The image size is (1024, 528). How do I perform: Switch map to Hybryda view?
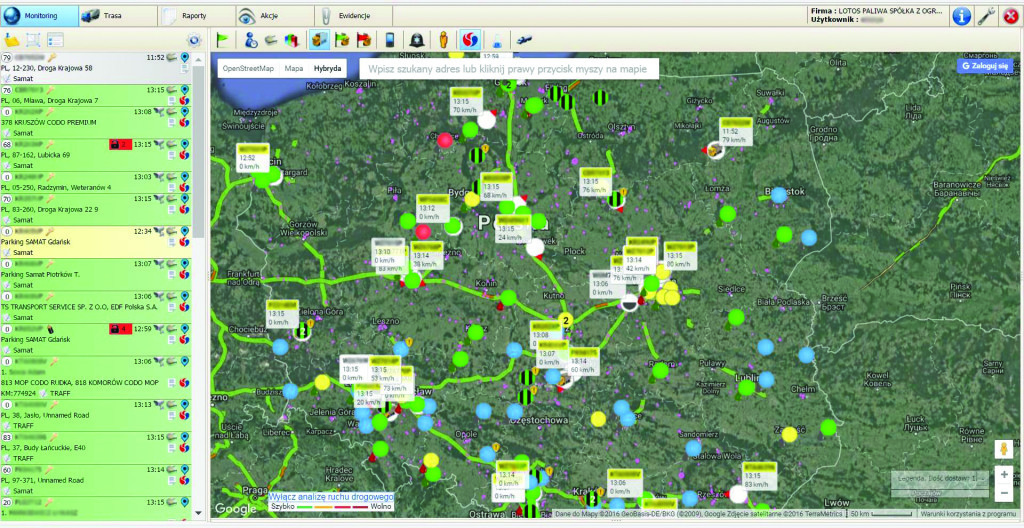(328, 68)
